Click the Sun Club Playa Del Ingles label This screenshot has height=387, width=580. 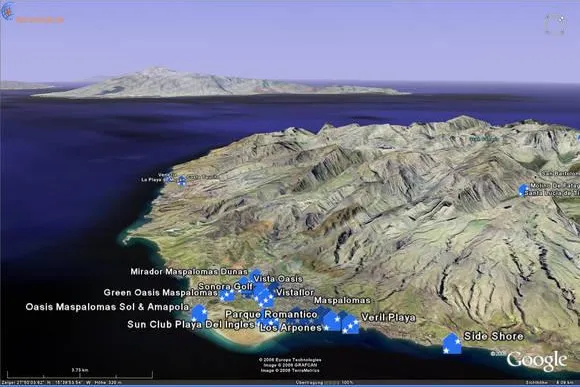(x=191, y=324)
